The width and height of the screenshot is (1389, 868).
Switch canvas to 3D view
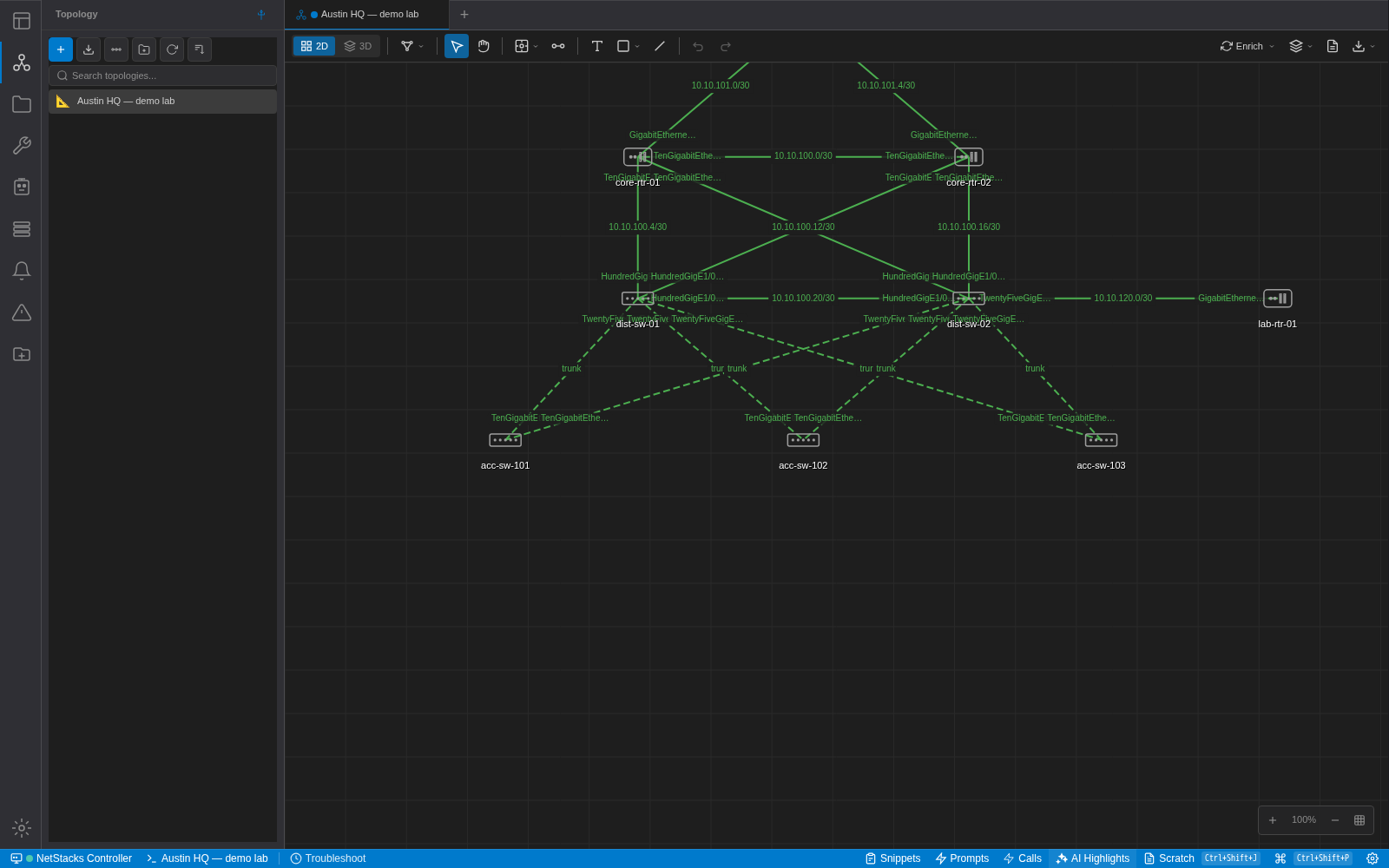click(x=358, y=46)
